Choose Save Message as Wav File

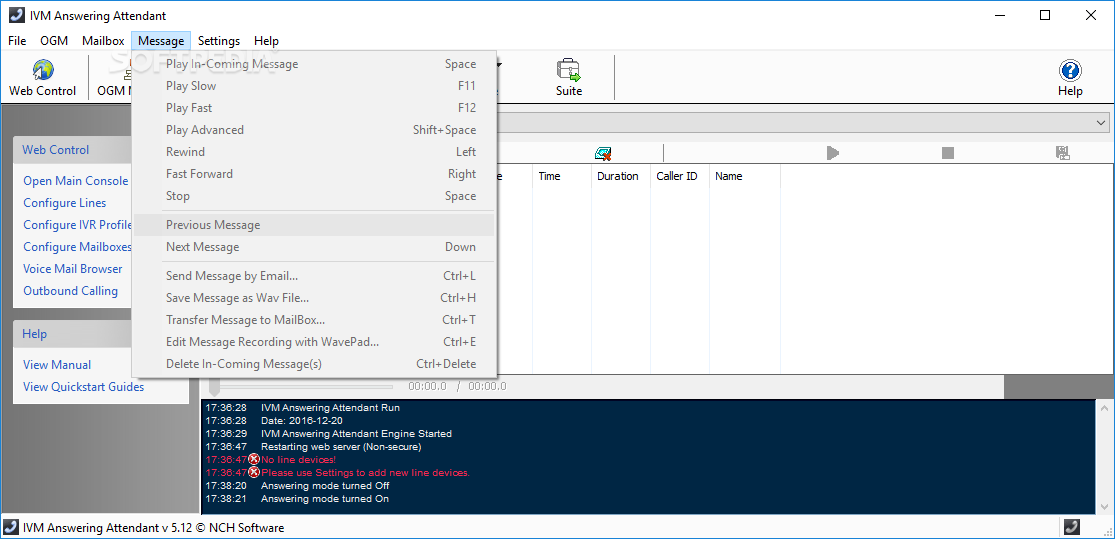(314, 299)
